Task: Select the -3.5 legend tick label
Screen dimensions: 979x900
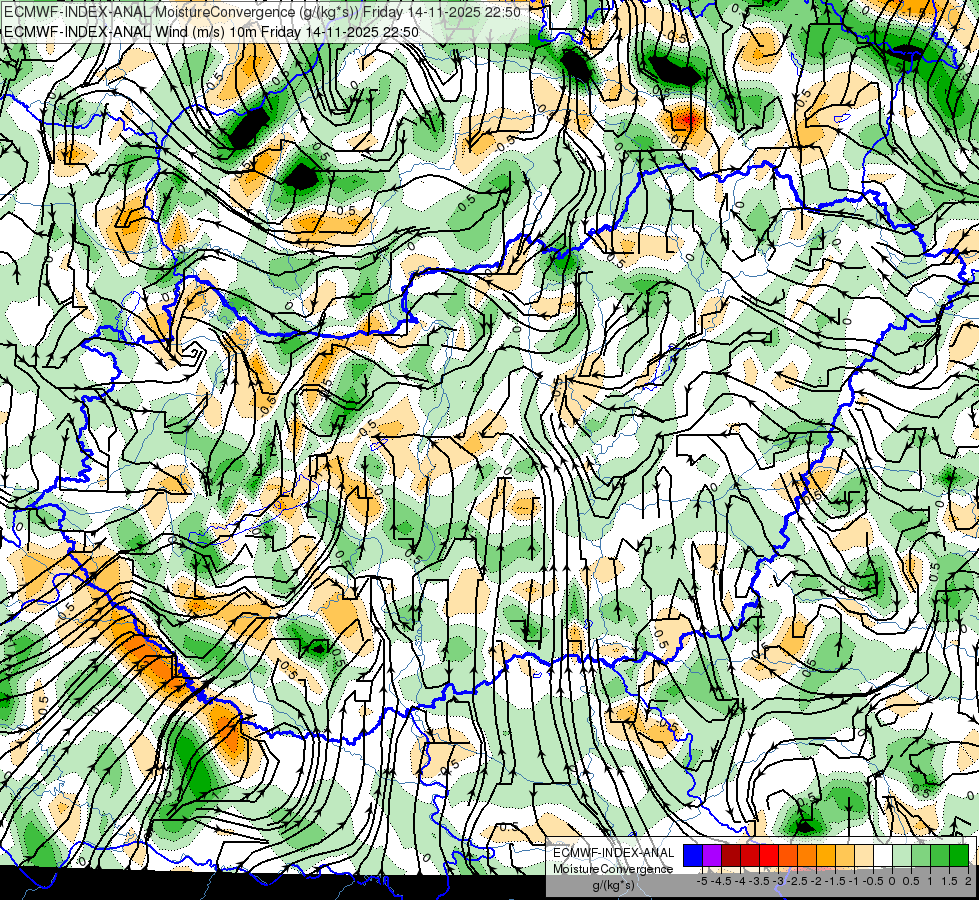Action: [760, 881]
